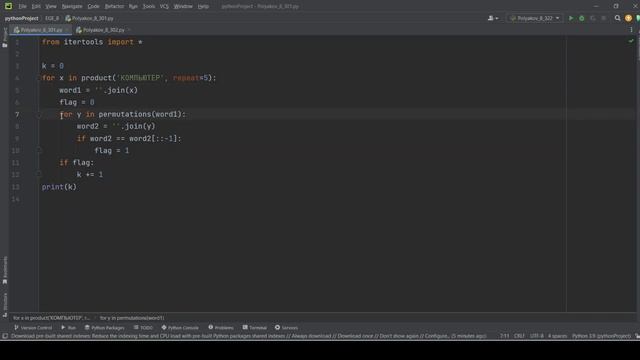Click the fold end marker at line 12

point(40,175)
